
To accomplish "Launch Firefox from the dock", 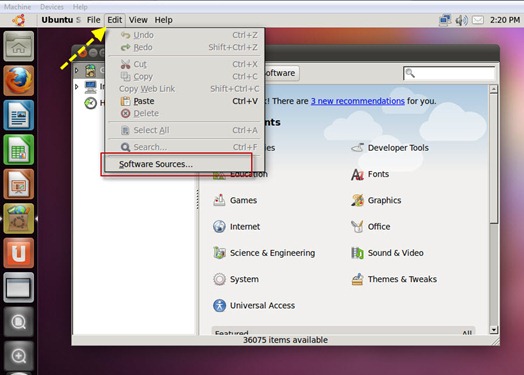I will click(19, 81).
